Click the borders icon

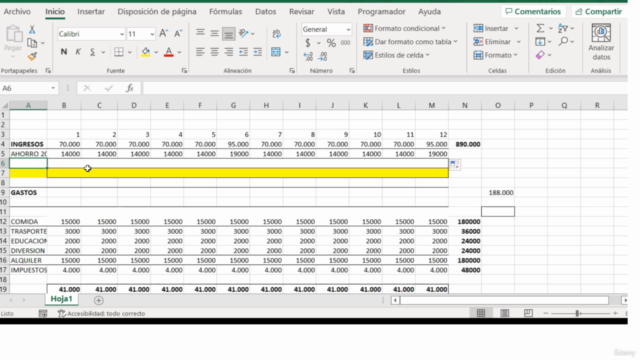119,52
